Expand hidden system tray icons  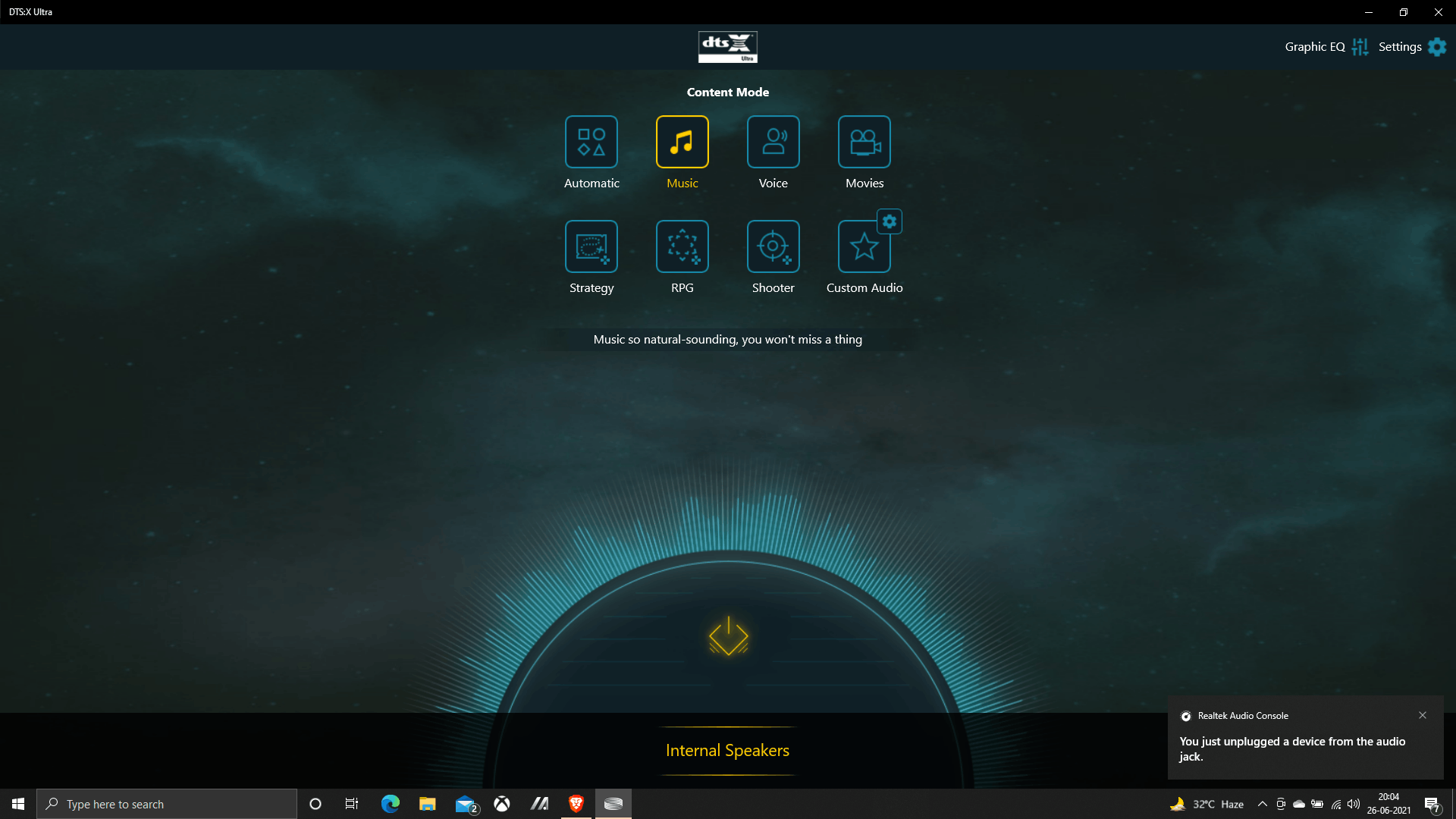[x=1263, y=804]
